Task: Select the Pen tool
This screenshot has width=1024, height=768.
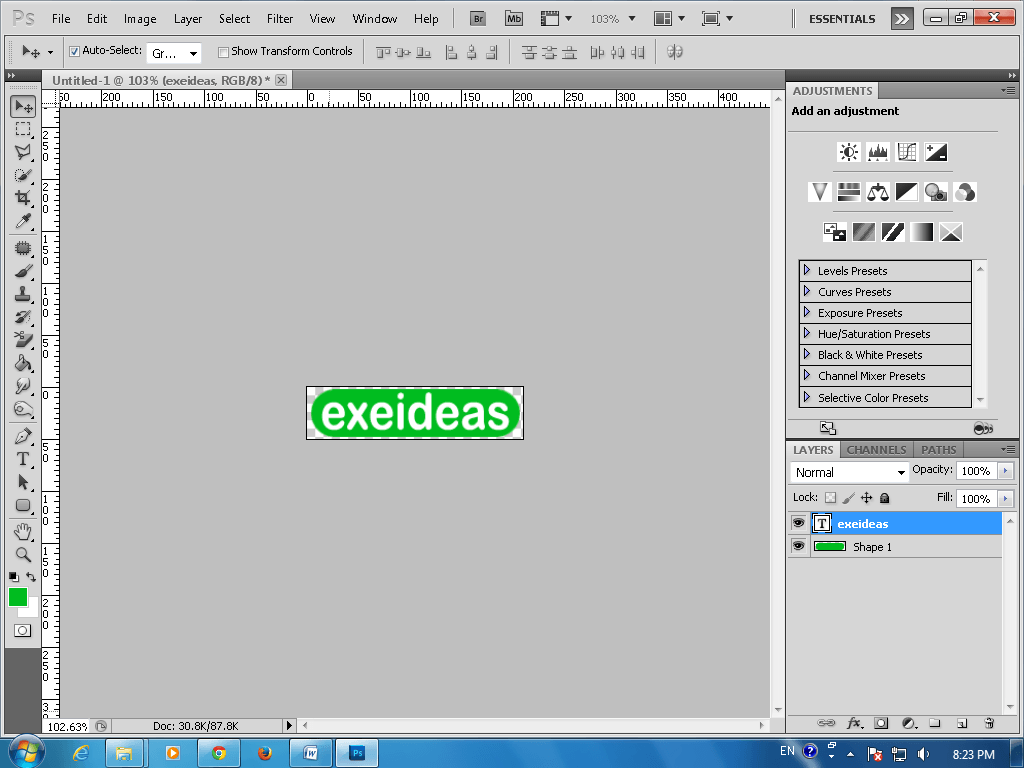Action: 23,436
